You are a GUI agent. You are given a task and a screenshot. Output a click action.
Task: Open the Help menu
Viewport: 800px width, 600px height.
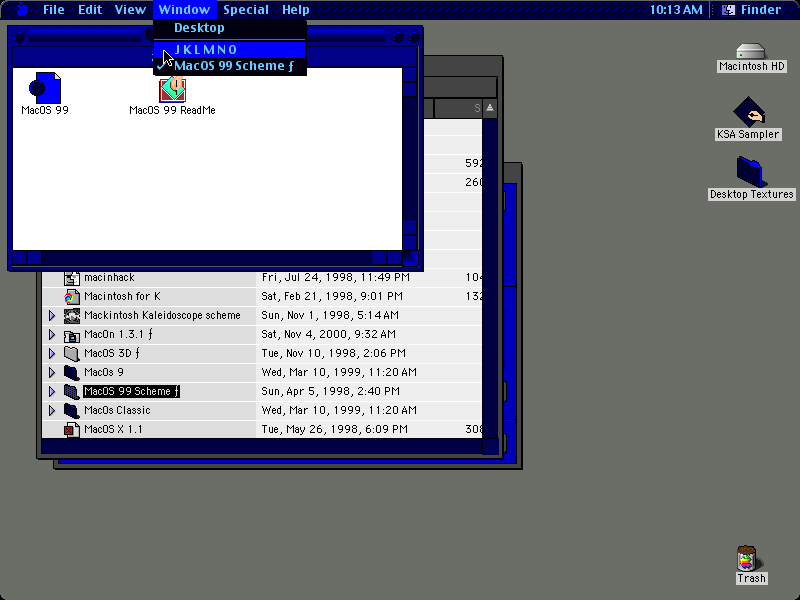point(296,10)
